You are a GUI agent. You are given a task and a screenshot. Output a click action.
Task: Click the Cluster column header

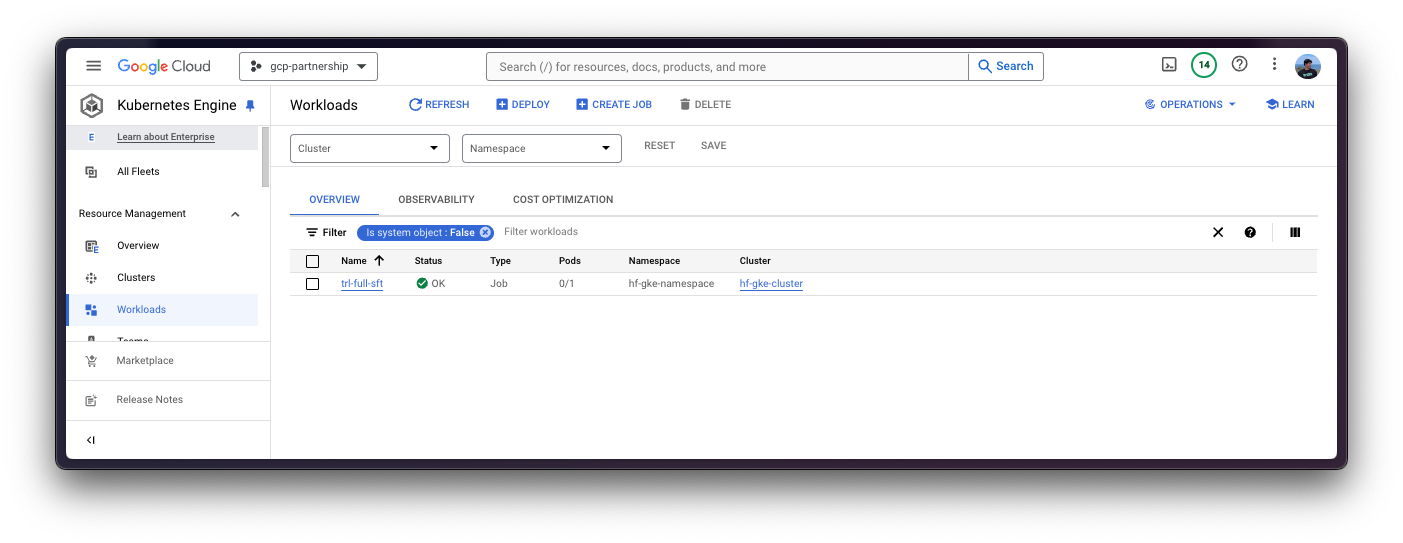coord(755,261)
